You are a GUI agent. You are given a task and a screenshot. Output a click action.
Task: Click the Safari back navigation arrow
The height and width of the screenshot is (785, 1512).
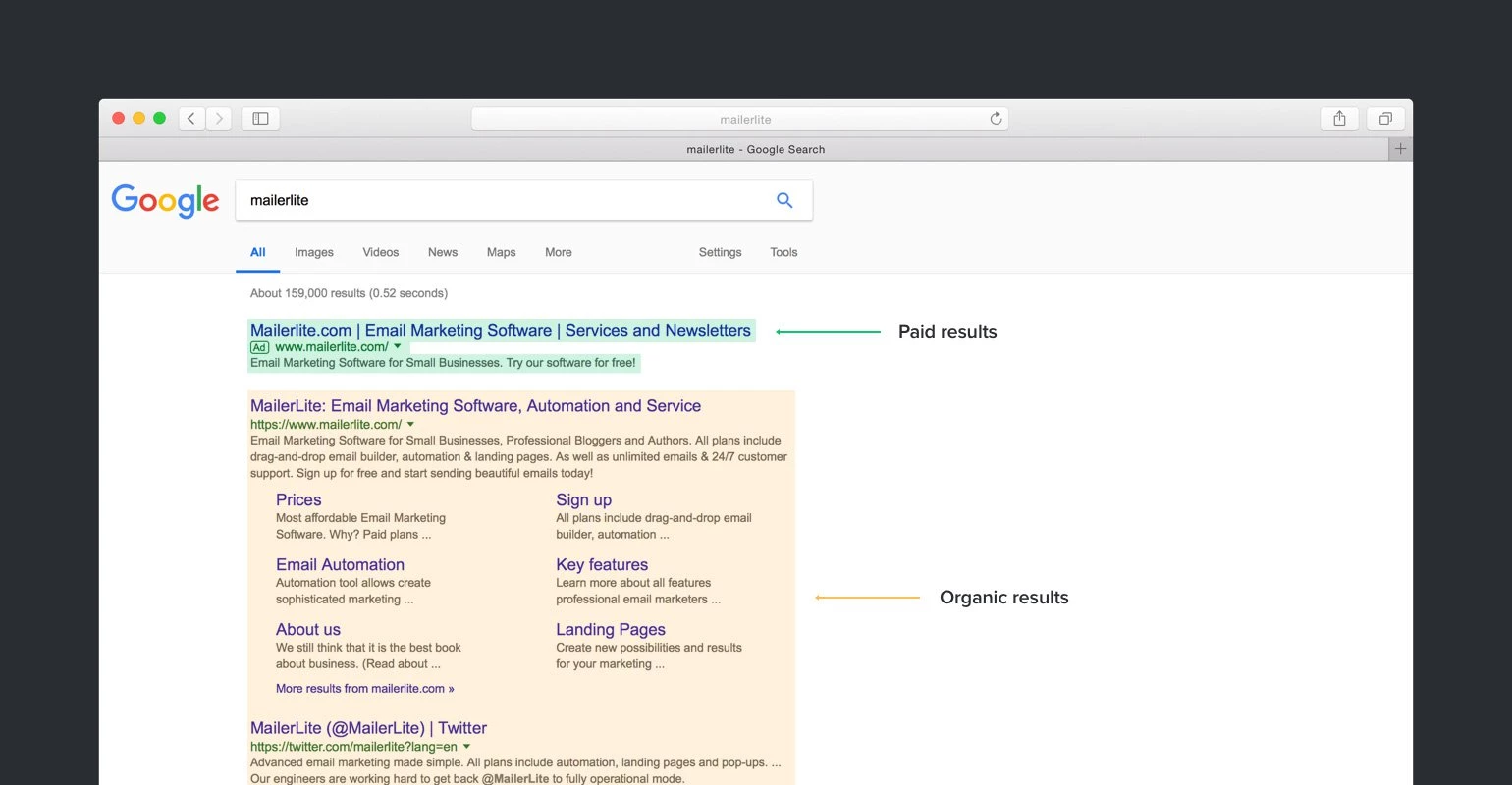(191, 119)
